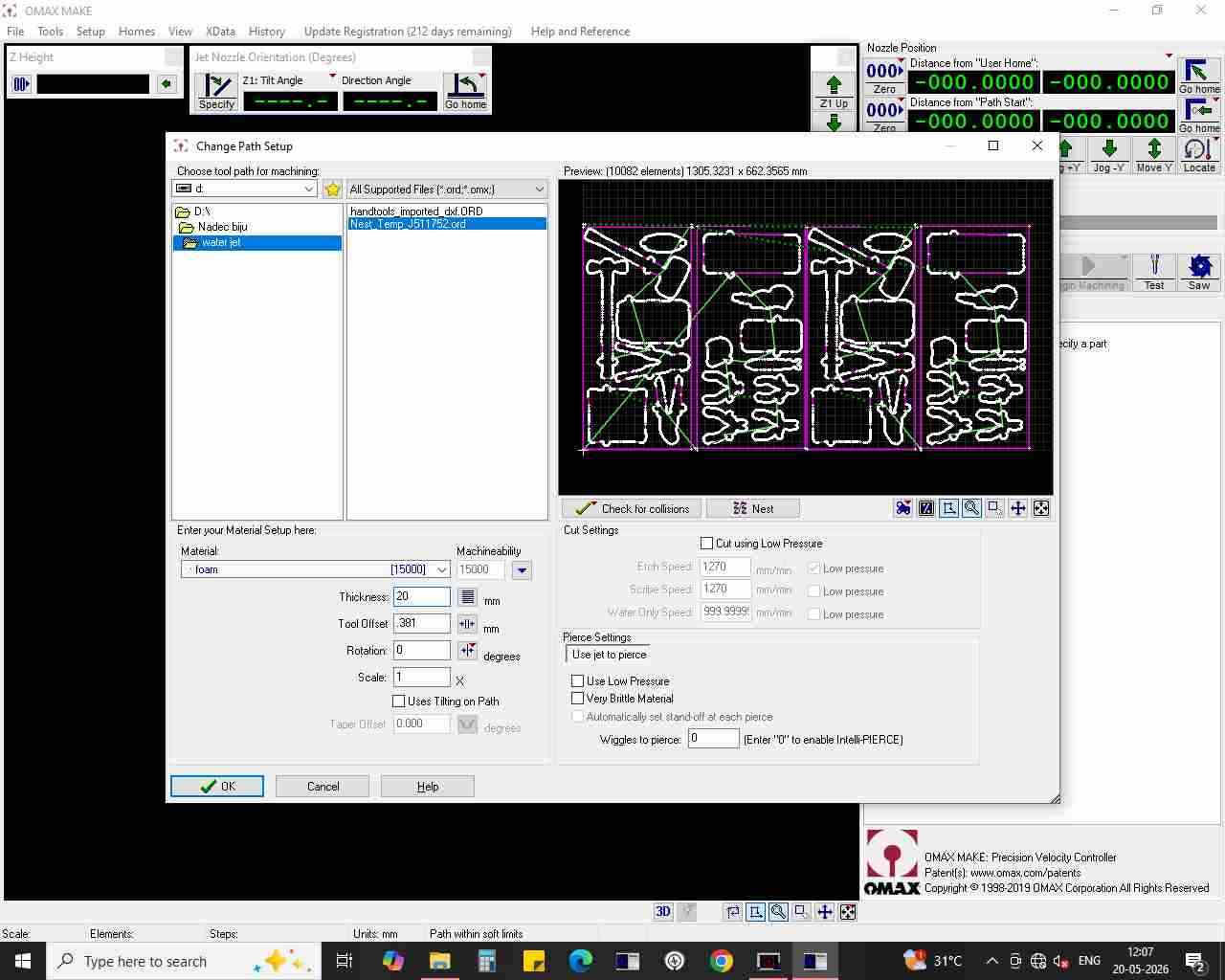Open Google Chrome from the taskbar

click(722, 961)
